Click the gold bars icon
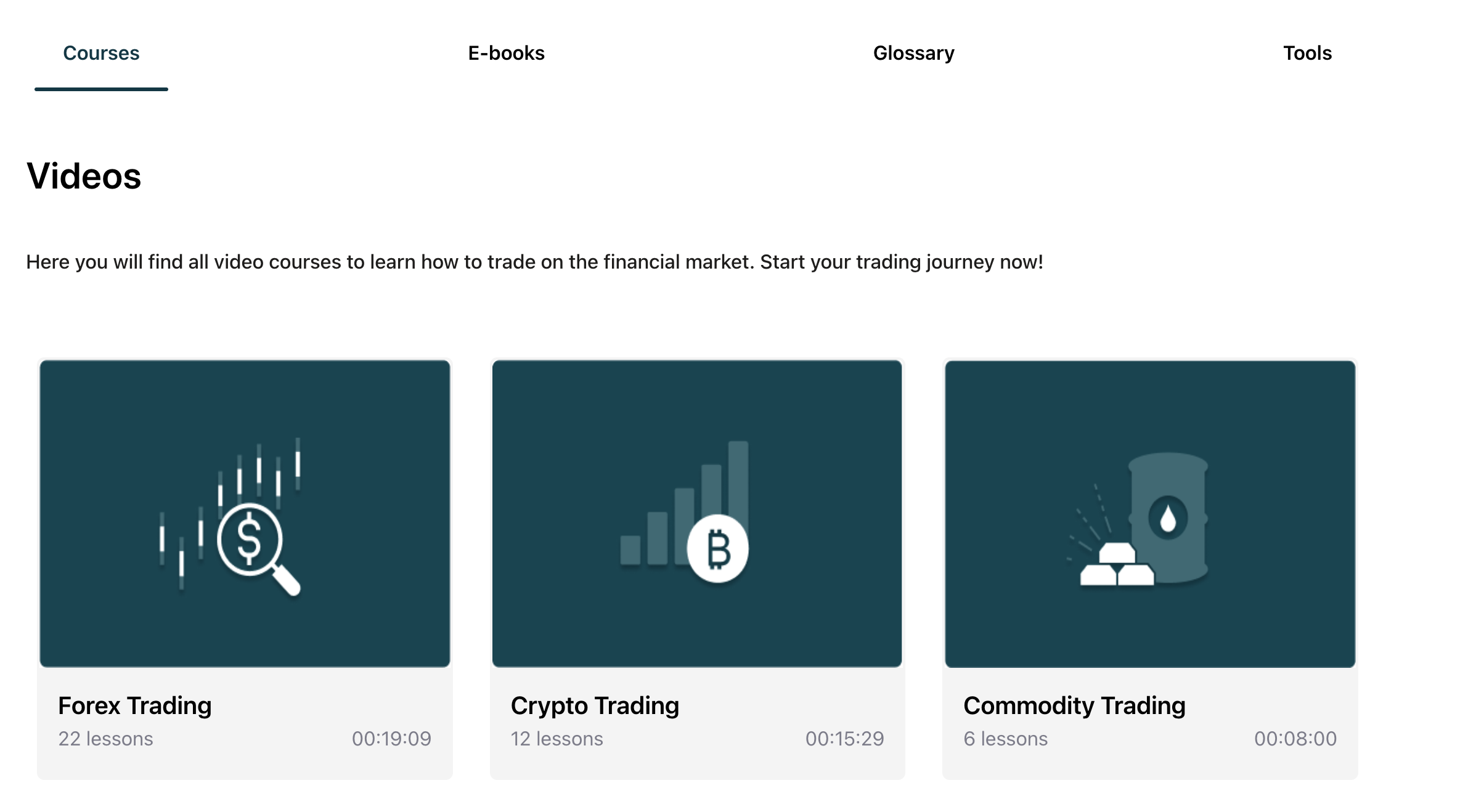Image resolution: width=1468 pixels, height=812 pixels. [x=1116, y=567]
